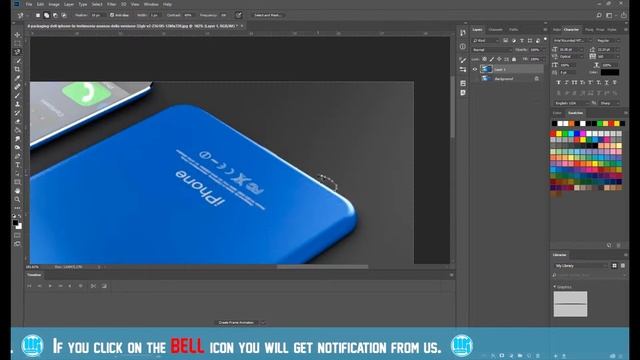Click New selection mode icon

point(38,15)
